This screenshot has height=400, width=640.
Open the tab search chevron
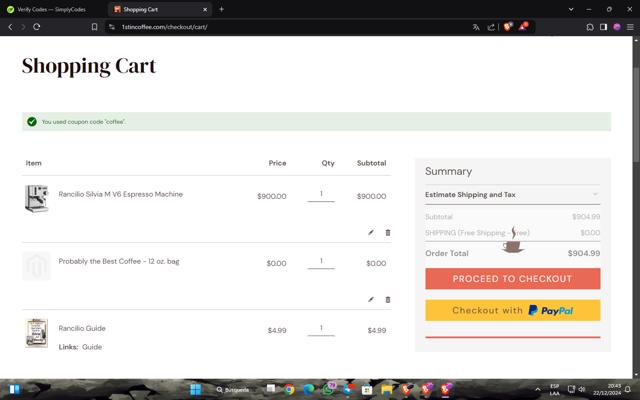571,9
